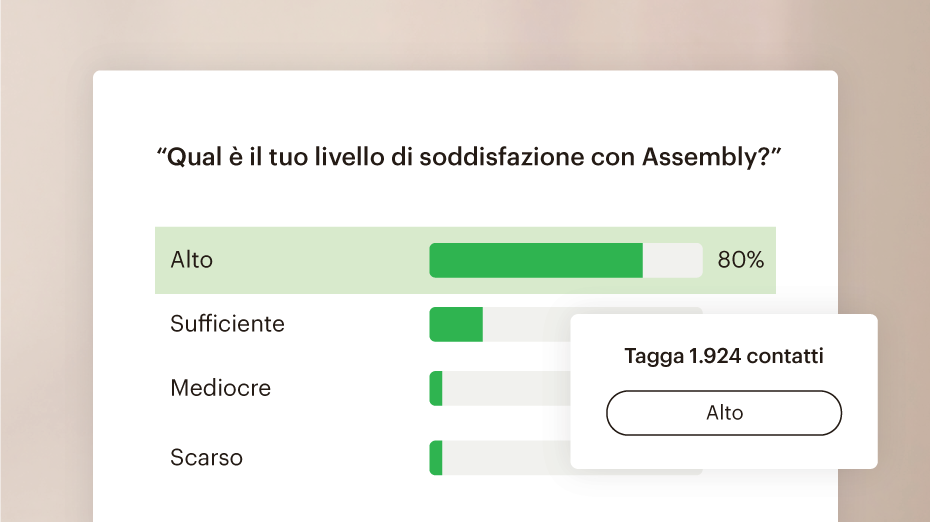This screenshot has height=522, width=930.
Task: Click the grey unfilled end of Alto bar
Action: click(x=672, y=260)
